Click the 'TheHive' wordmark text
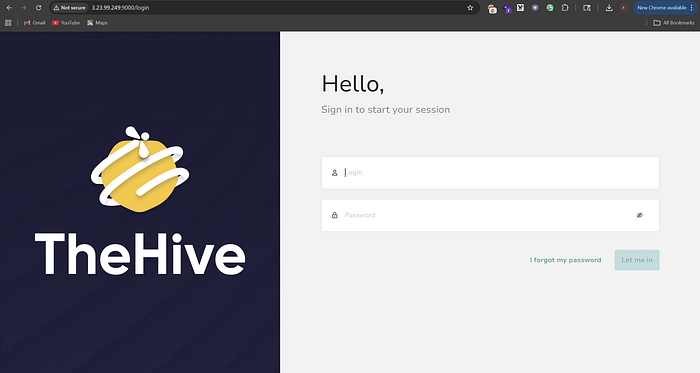This screenshot has width=700, height=373. coord(140,254)
